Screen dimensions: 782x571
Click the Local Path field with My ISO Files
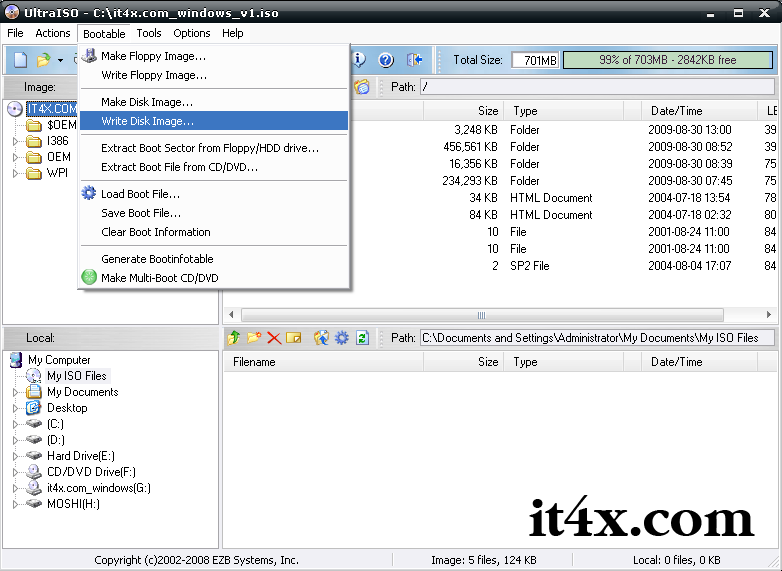click(597, 338)
